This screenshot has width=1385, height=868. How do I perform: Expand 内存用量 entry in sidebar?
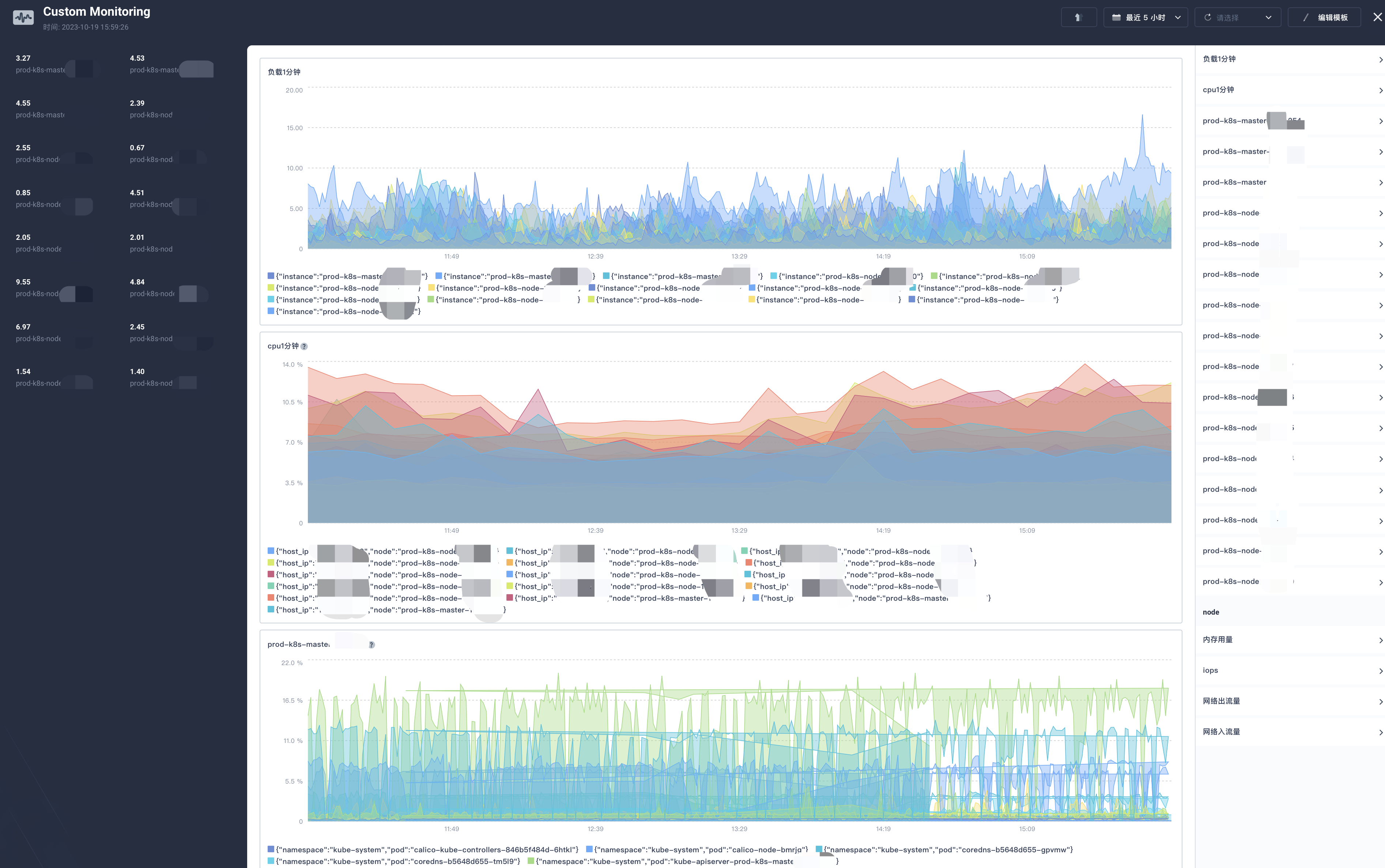coord(1290,639)
